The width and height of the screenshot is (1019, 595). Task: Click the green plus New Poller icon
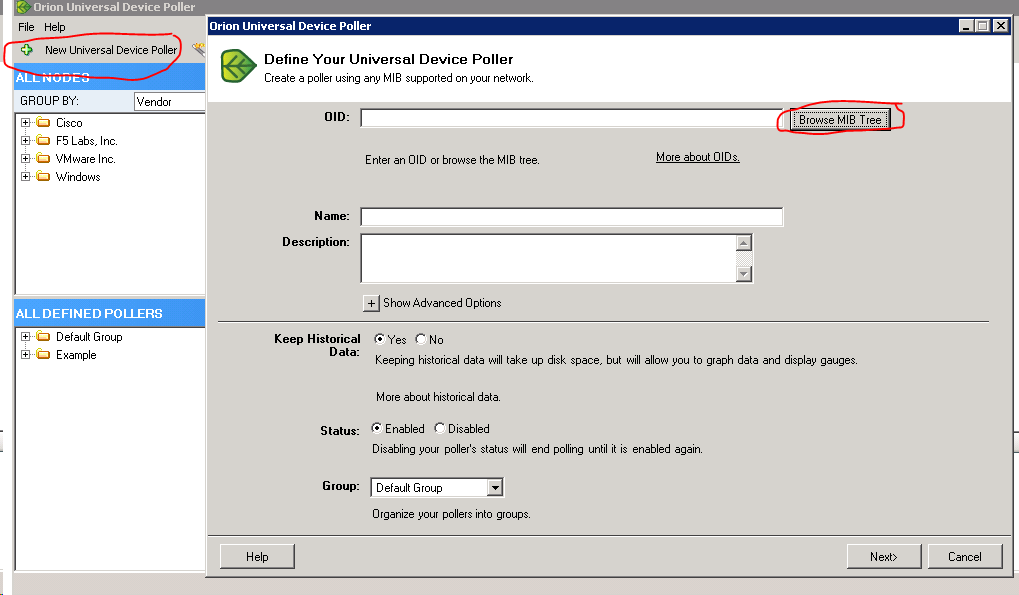point(27,50)
